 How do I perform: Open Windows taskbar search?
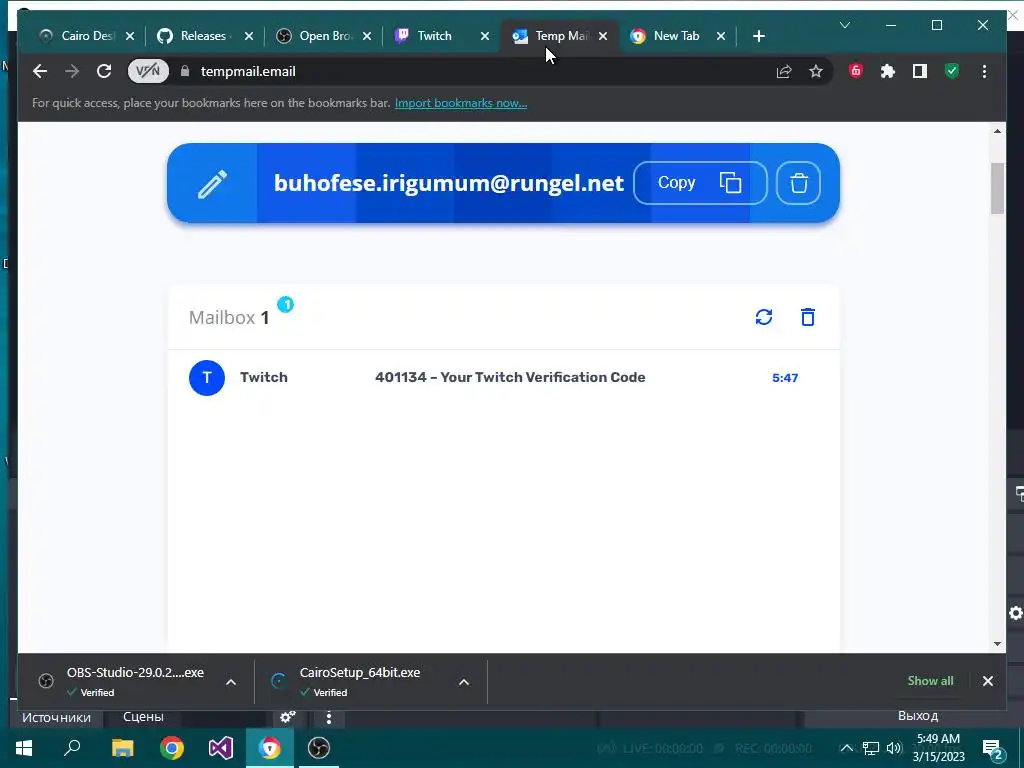click(x=72, y=748)
